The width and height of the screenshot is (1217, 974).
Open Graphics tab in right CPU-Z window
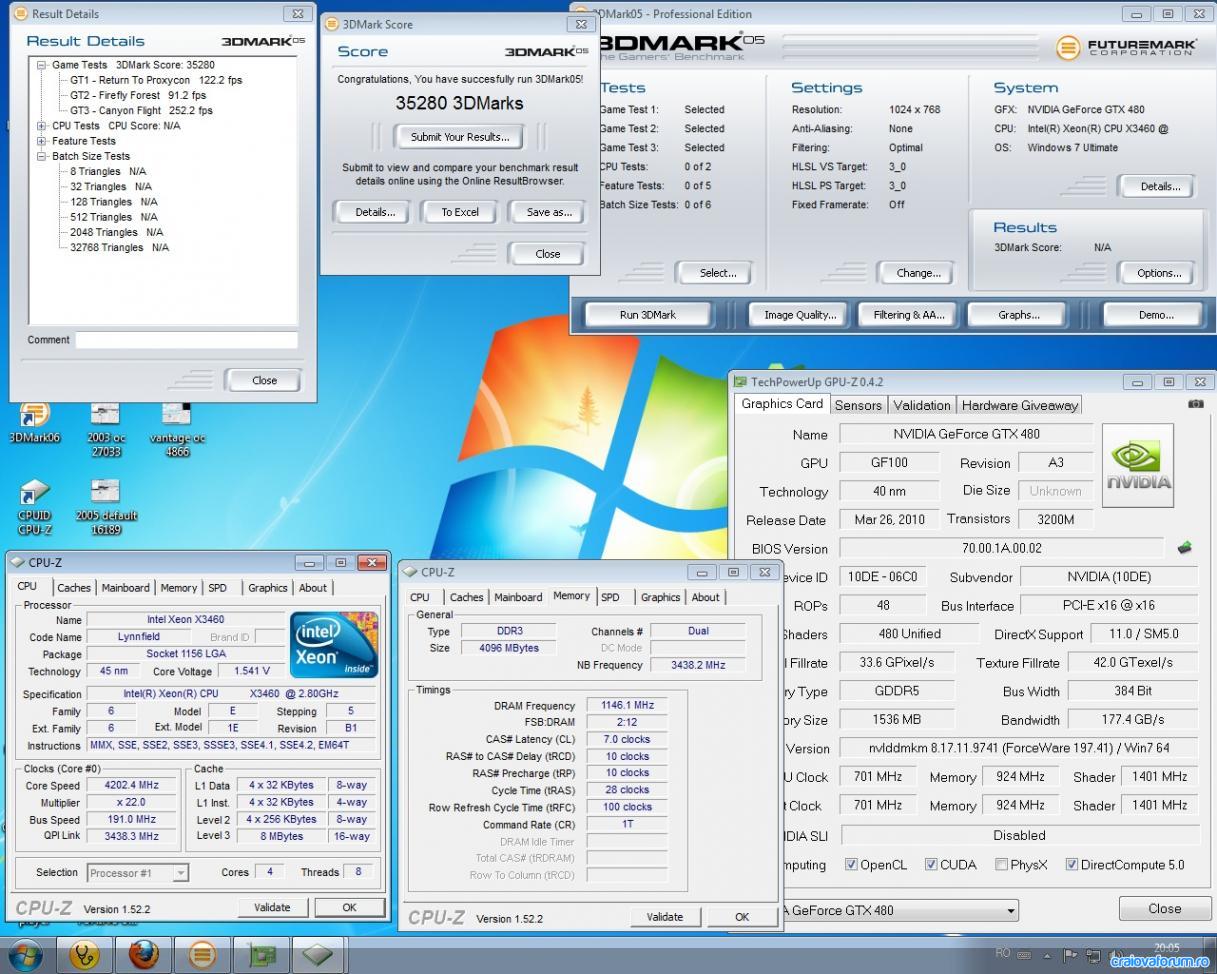(660, 597)
